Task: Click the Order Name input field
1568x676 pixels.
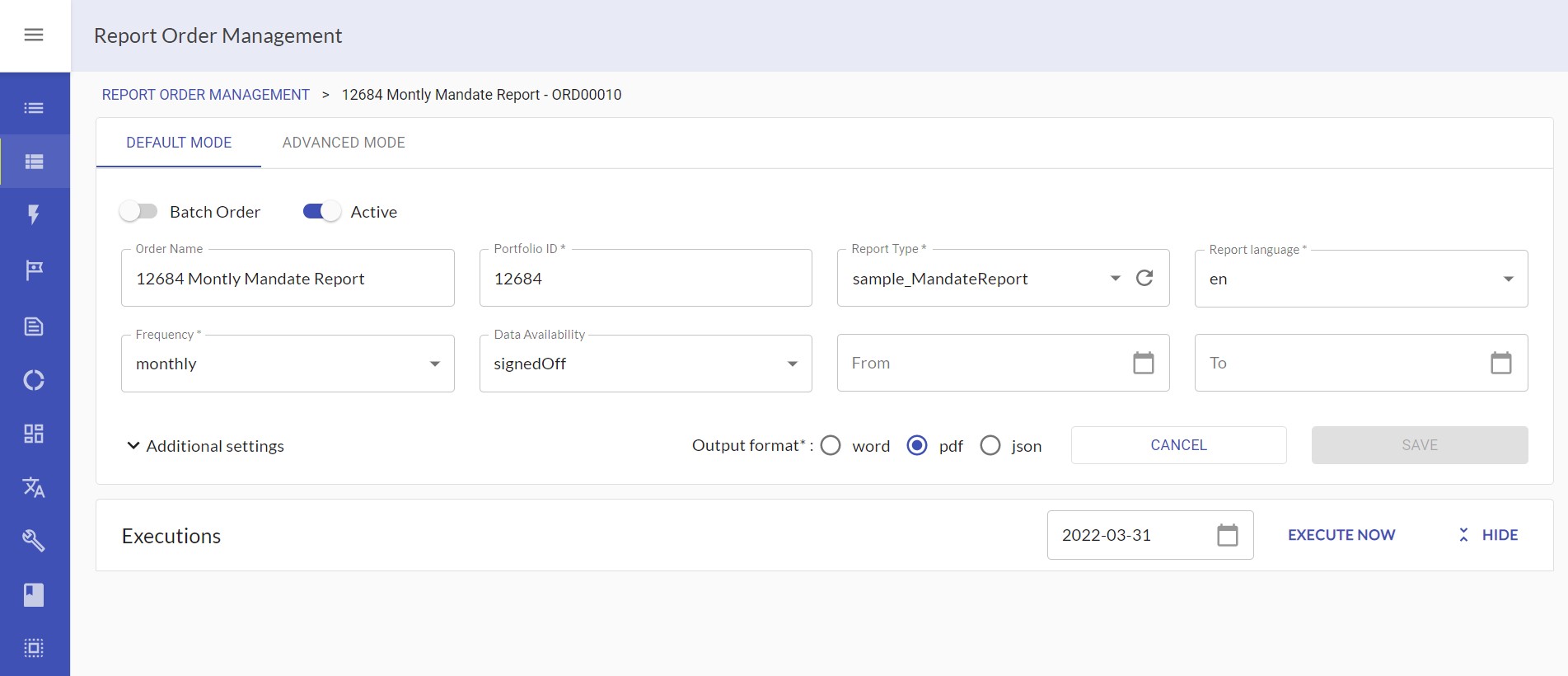Action: pyautogui.click(x=287, y=279)
